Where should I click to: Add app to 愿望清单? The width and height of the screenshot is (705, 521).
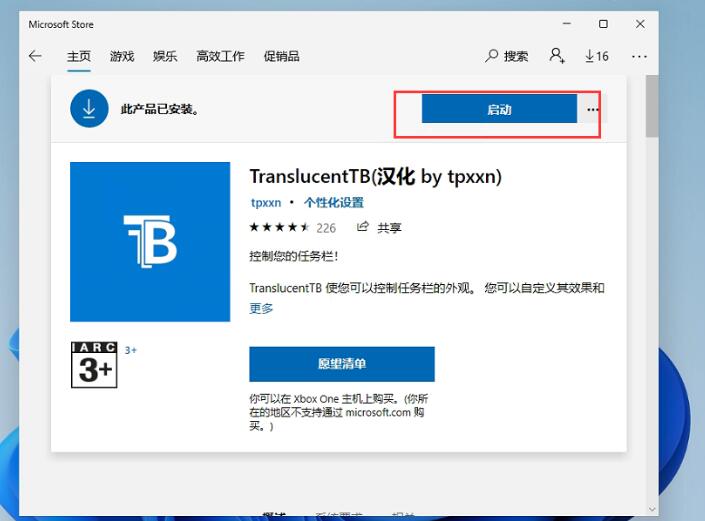coord(342,364)
